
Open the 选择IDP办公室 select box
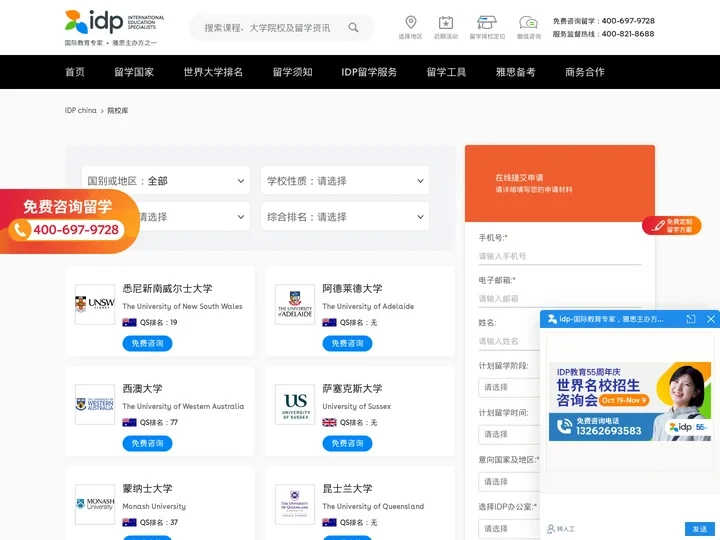point(509,529)
